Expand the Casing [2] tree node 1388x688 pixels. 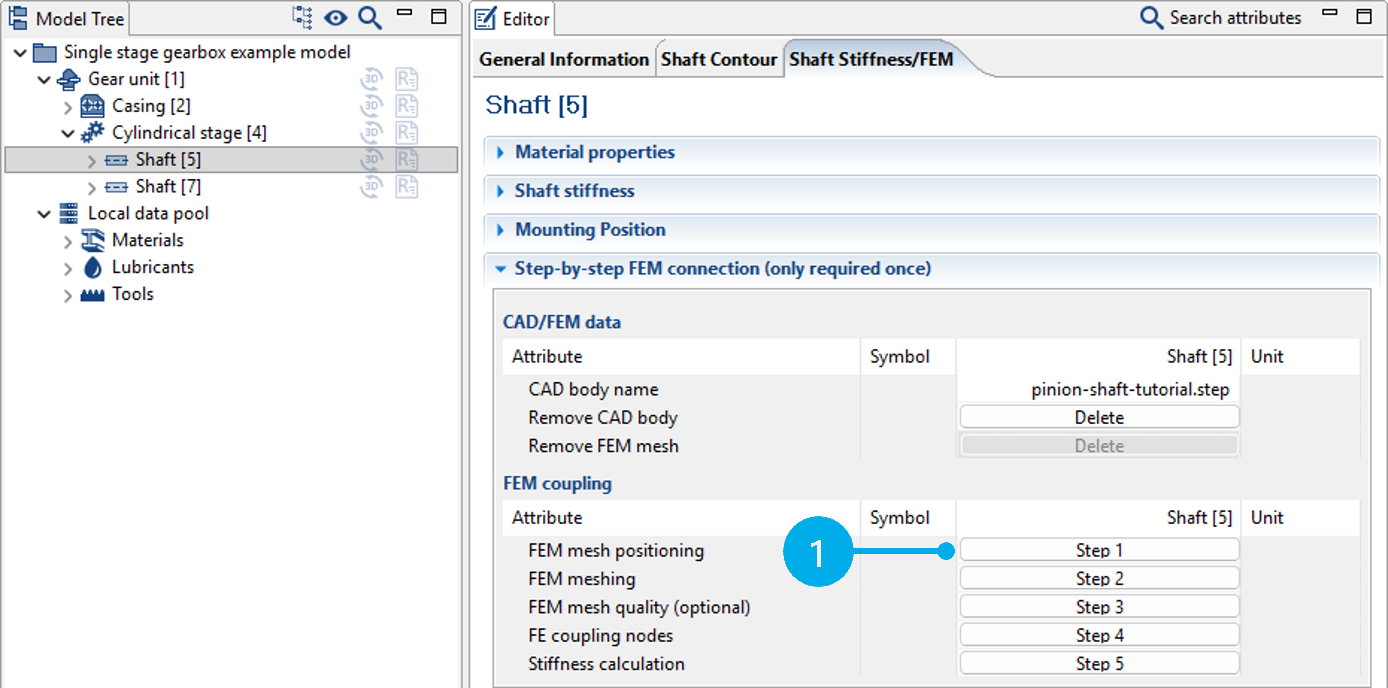coord(67,106)
